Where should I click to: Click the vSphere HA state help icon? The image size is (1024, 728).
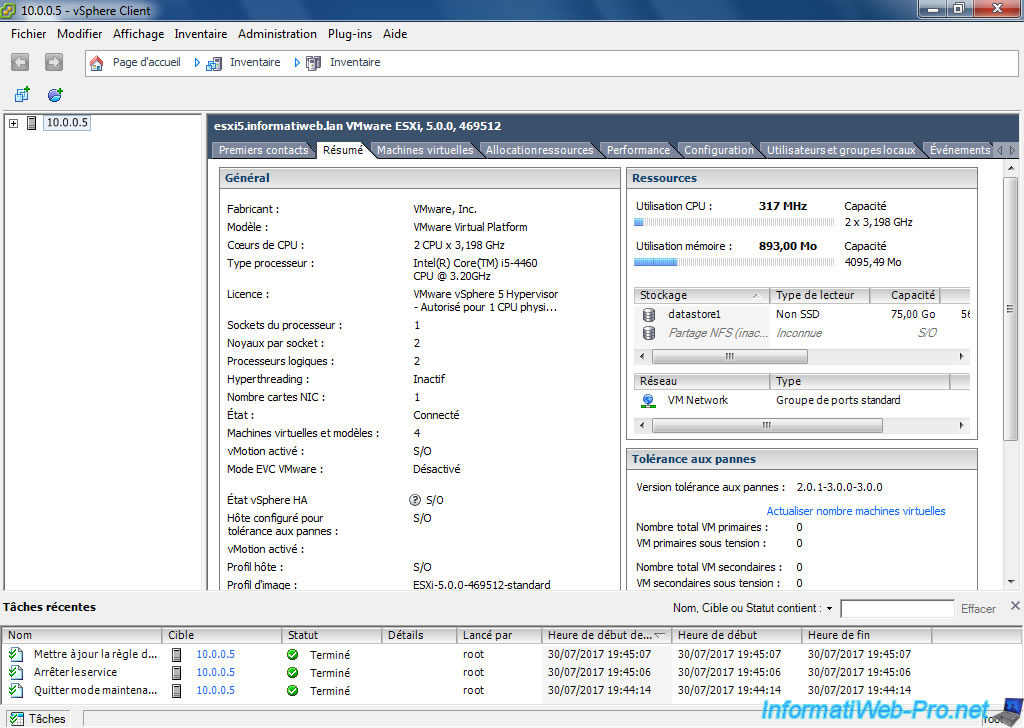click(x=415, y=500)
